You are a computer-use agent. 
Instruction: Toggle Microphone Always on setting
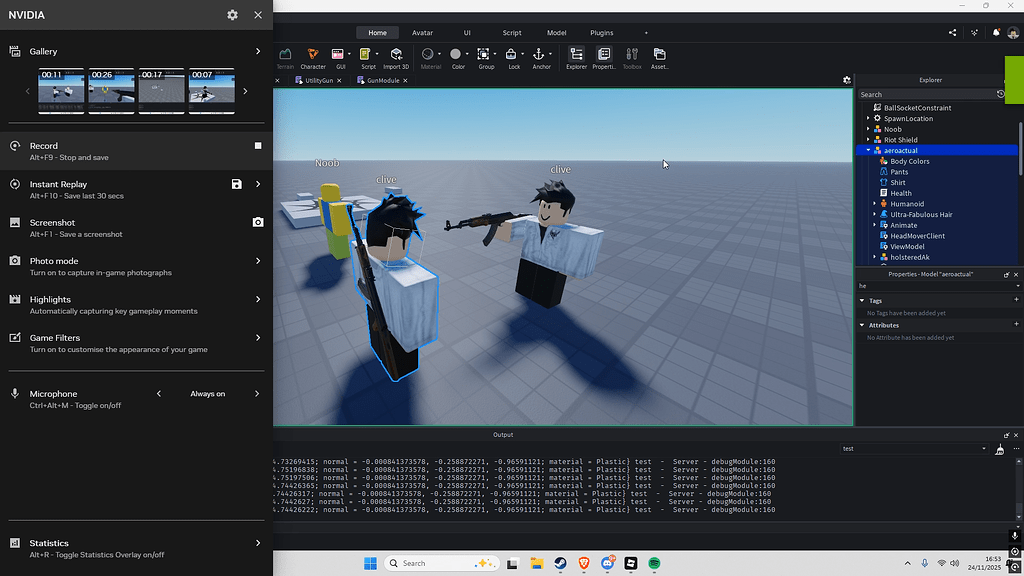click(207, 393)
